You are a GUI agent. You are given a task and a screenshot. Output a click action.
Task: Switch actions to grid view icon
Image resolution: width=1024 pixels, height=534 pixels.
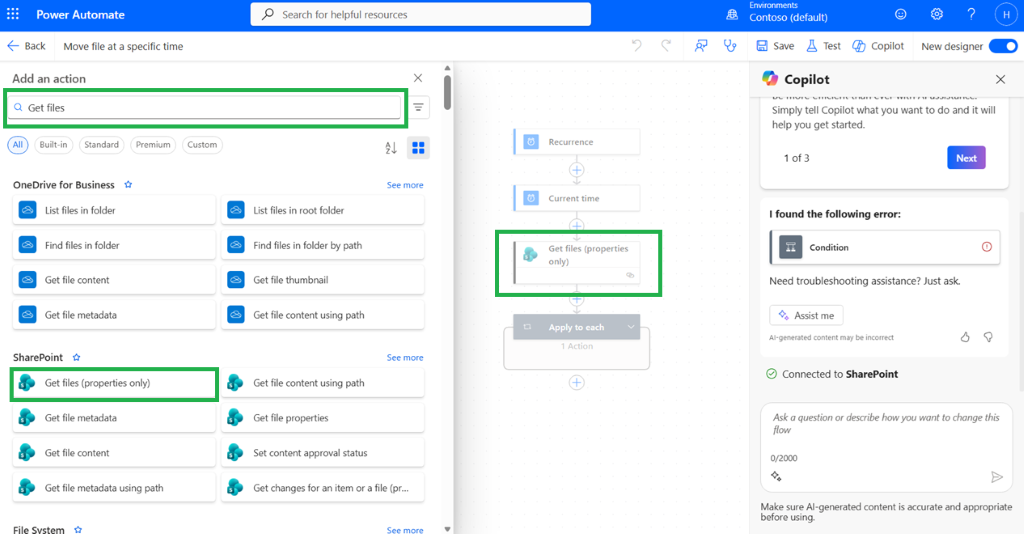pos(419,148)
